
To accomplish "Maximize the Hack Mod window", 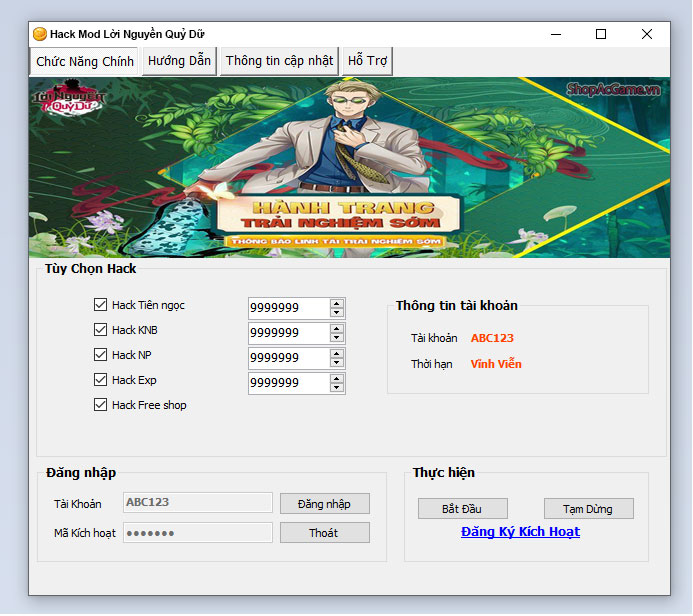I will point(601,34).
